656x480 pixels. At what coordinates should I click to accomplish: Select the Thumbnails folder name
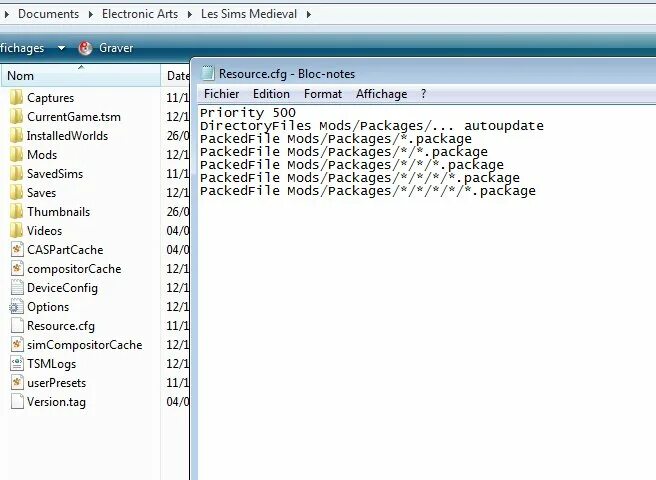59,212
